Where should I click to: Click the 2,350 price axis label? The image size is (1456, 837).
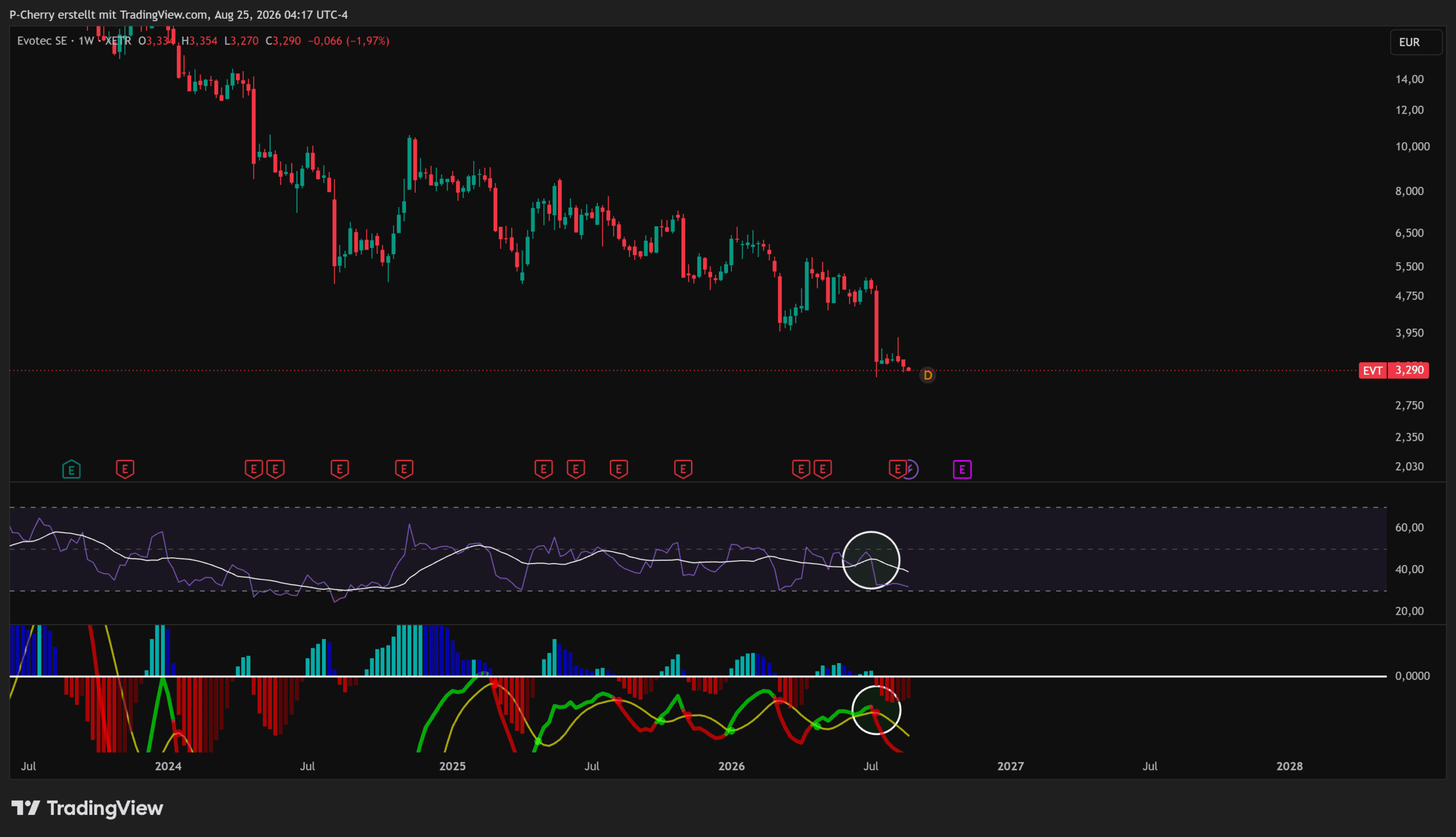(x=1410, y=437)
